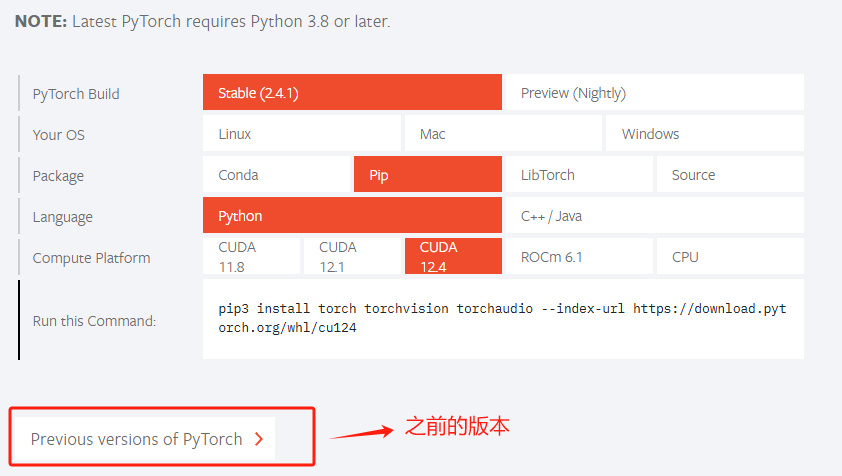Pick CUDA 12.4 compute platform
Screen dimensions: 842x476
tap(453, 256)
